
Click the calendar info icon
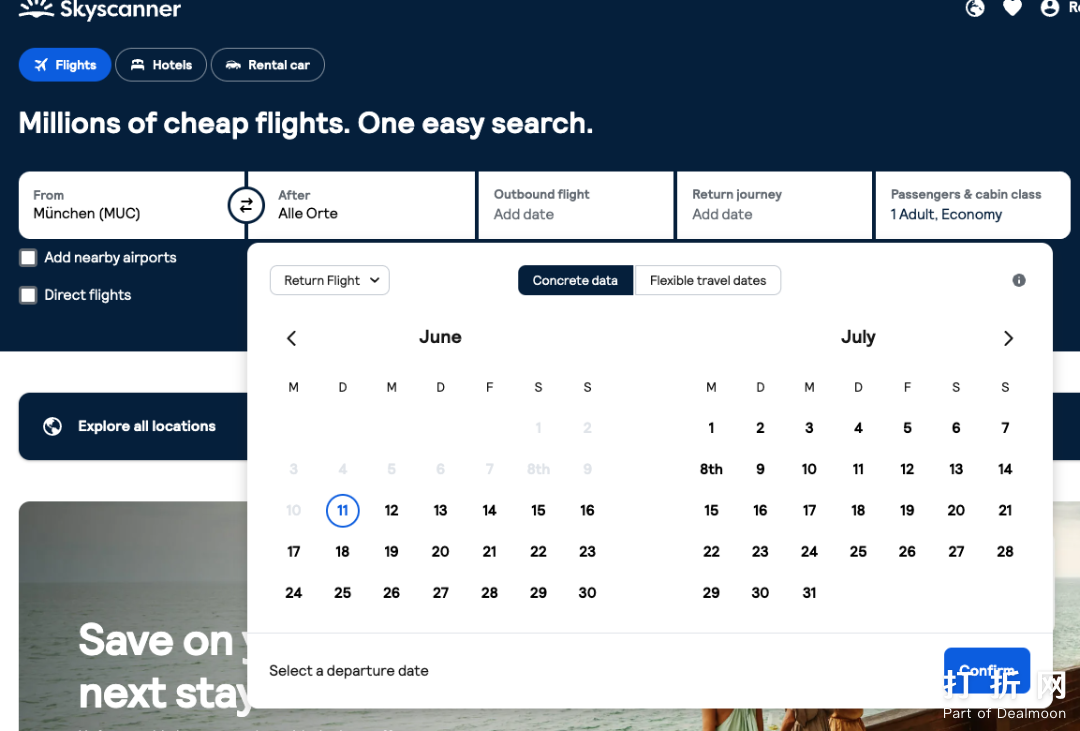point(1019,281)
